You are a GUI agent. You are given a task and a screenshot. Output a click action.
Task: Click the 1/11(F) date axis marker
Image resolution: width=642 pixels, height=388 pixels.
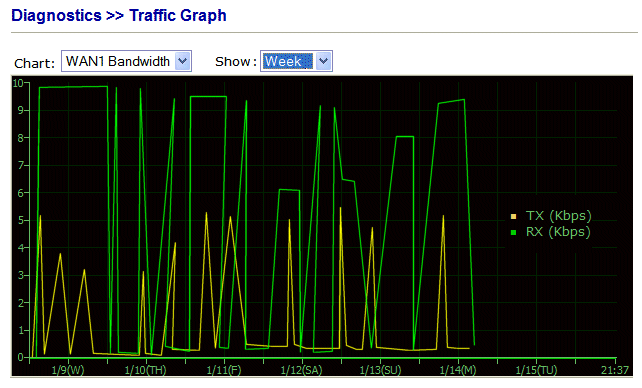click(x=224, y=370)
